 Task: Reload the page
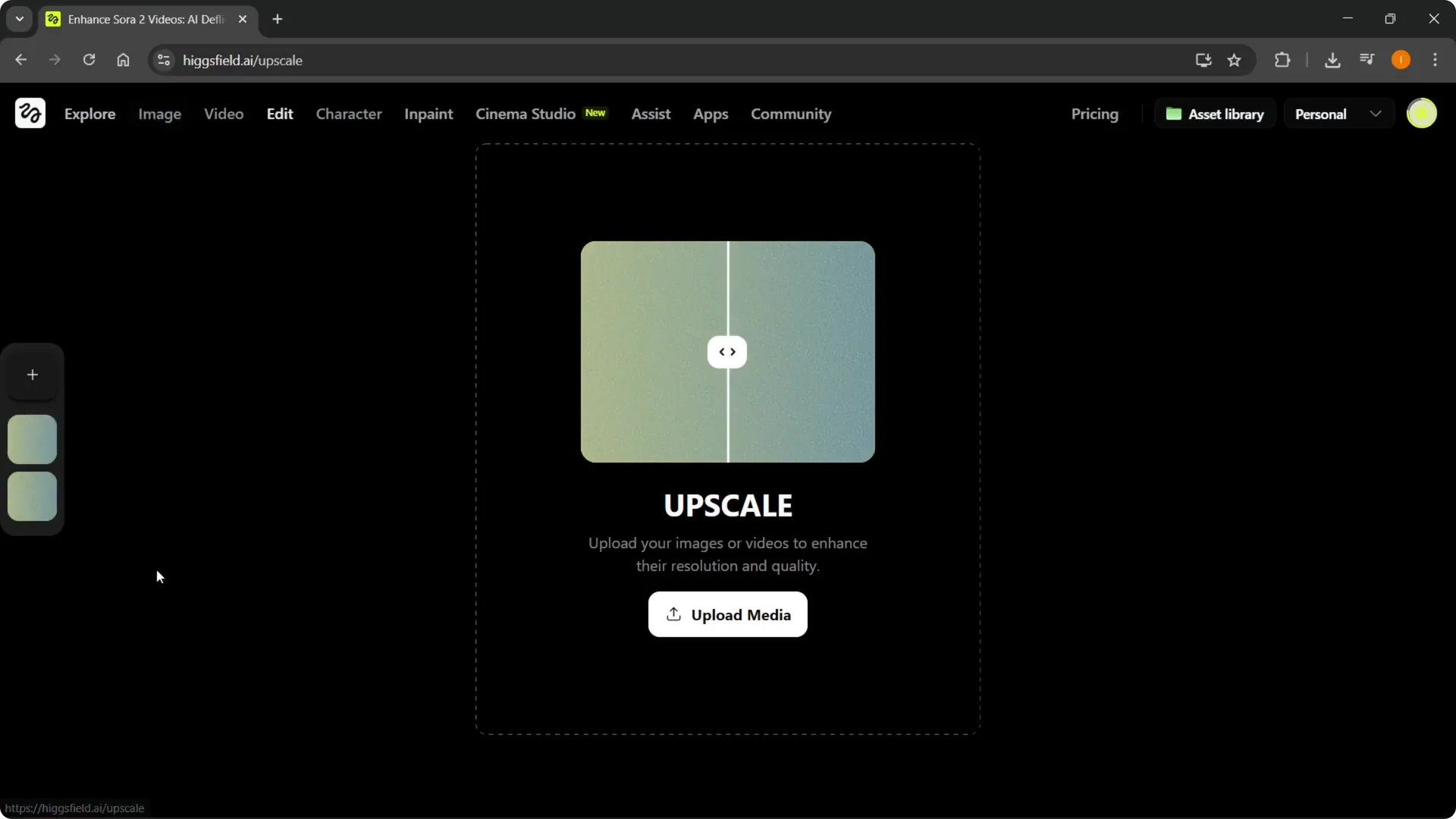click(x=89, y=60)
